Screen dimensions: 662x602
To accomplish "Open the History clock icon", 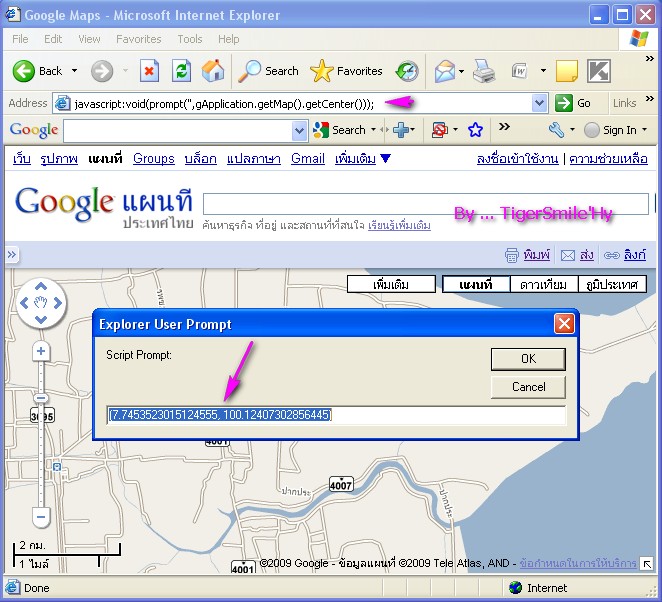I will tap(407, 71).
